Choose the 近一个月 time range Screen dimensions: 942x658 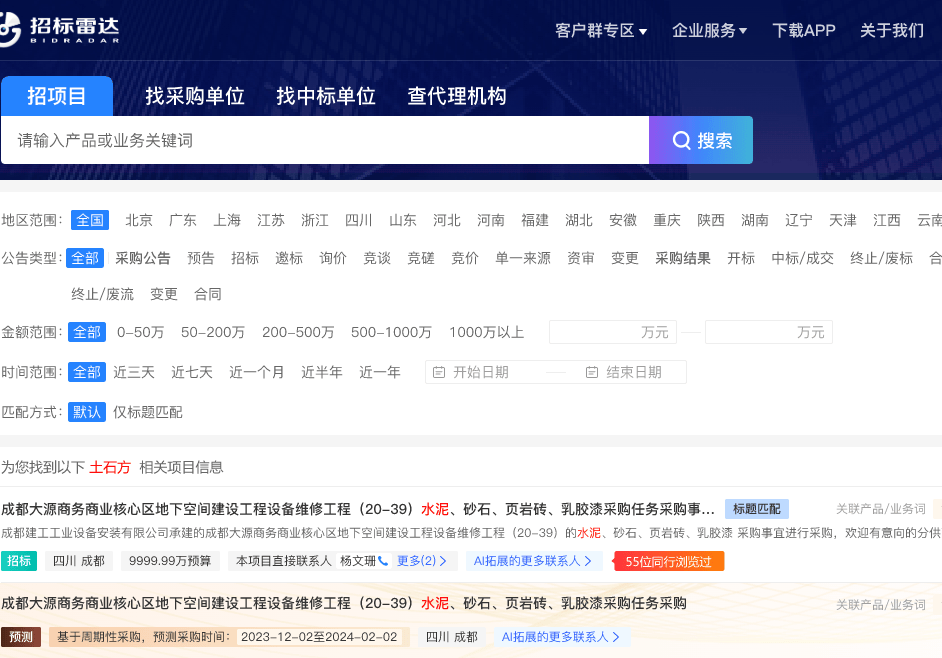[x=257, y=373]
